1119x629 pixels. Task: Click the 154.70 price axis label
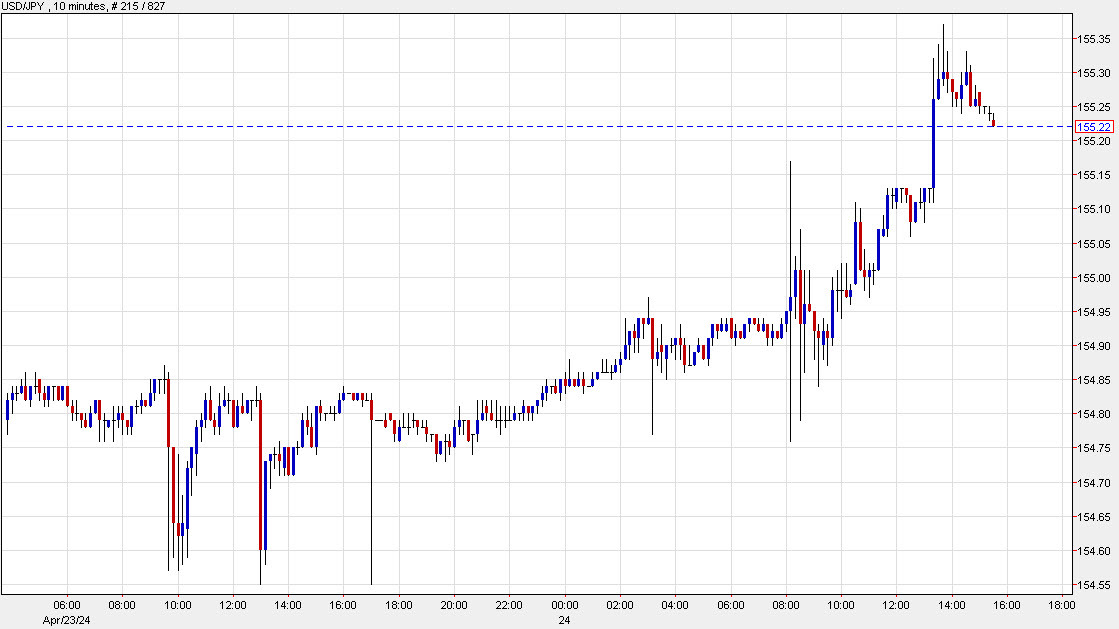(x=1093, y=483)
